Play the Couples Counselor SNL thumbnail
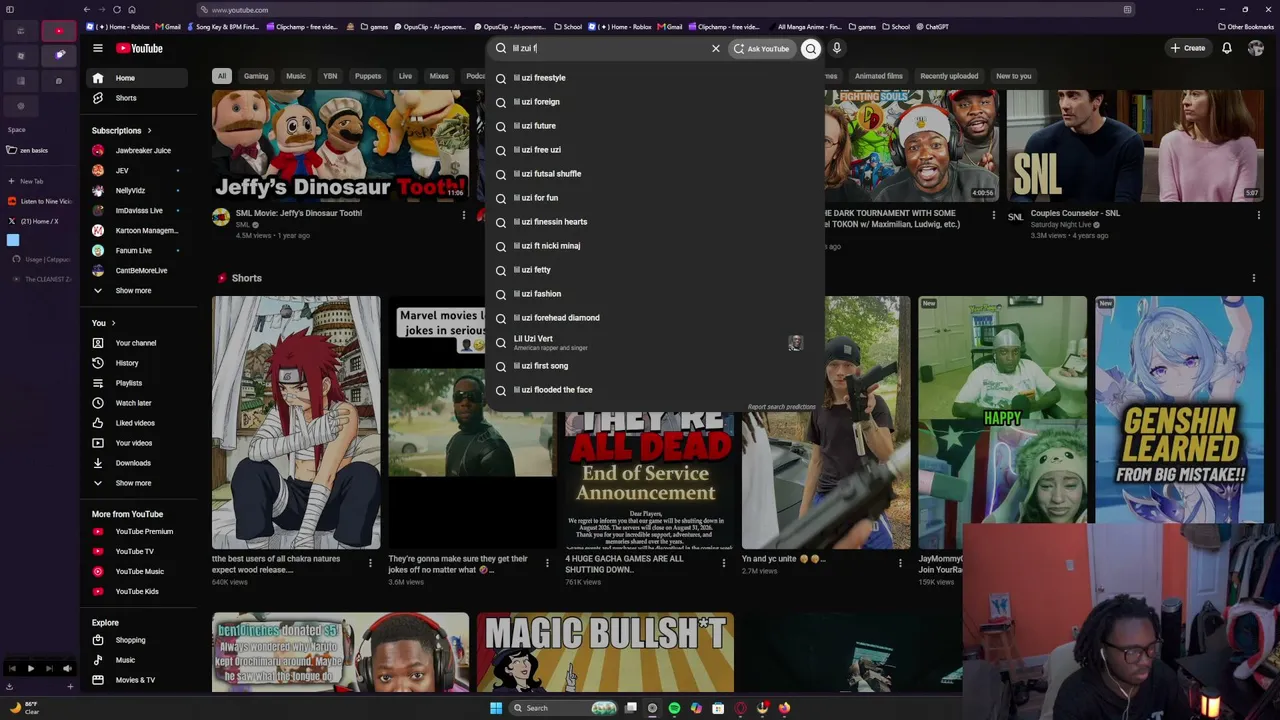Image resolution: width=1280 pixels, height=720 pixels. (x=1135, y=146)
